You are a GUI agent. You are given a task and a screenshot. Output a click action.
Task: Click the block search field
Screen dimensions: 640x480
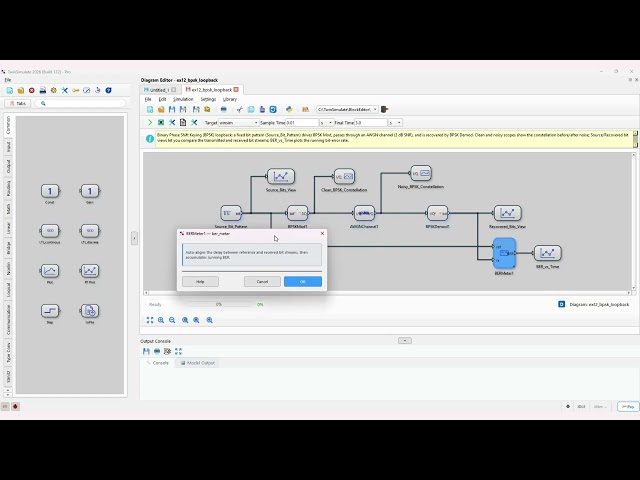[80, 104]
